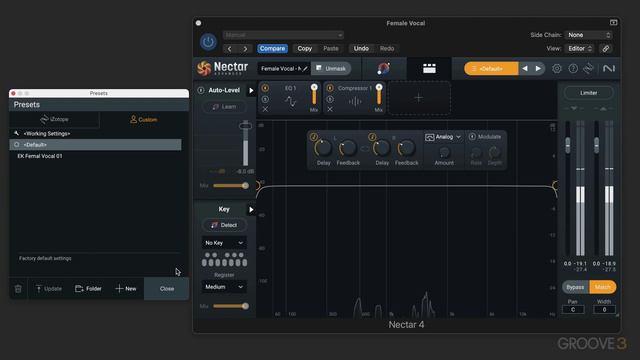This screenshot has width=640, height=360.
Task: Click New preset button
Action: [126, 289]
